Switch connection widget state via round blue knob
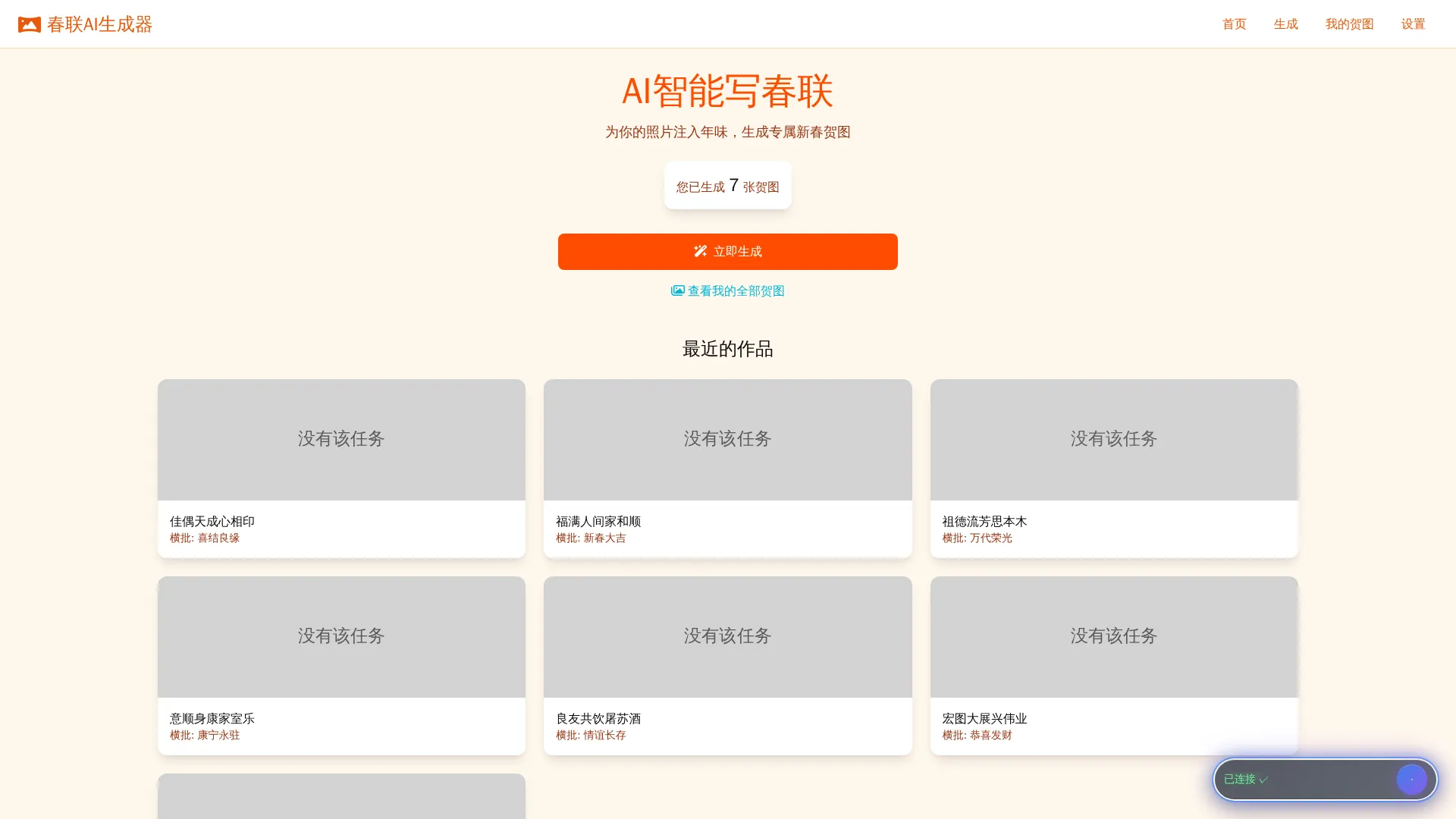Viewport: 1456px width, 819px height. (1411, 779)
